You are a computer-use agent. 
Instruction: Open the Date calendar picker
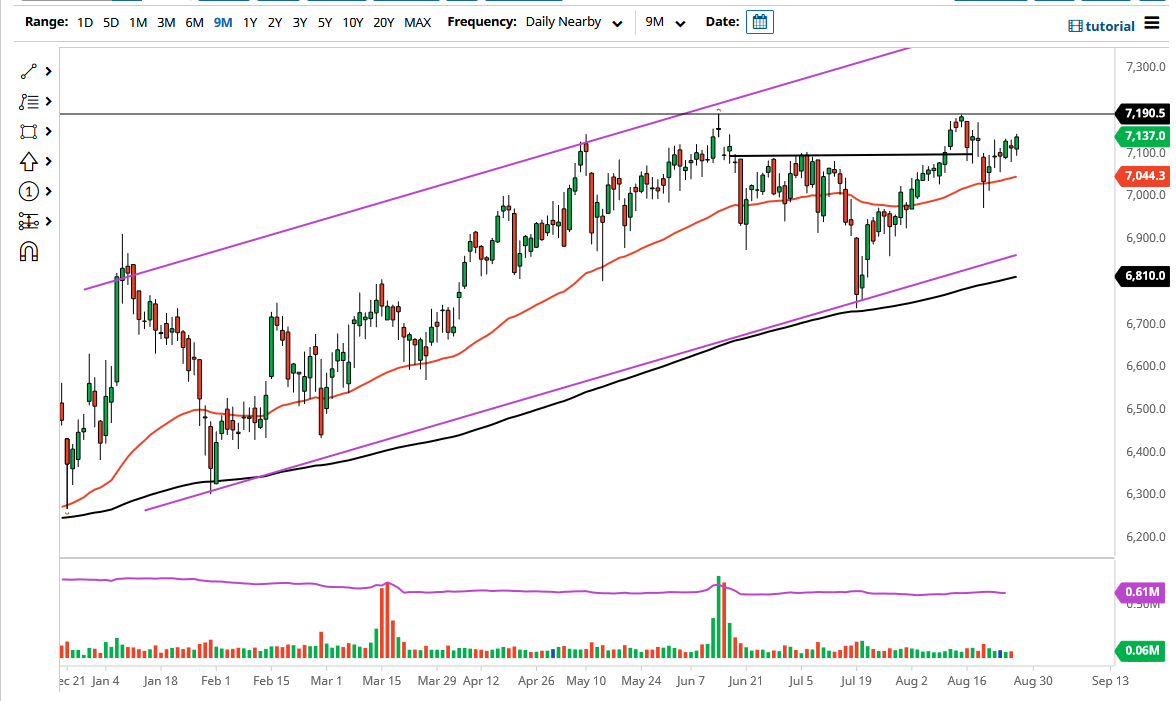(x=759, y=21)
